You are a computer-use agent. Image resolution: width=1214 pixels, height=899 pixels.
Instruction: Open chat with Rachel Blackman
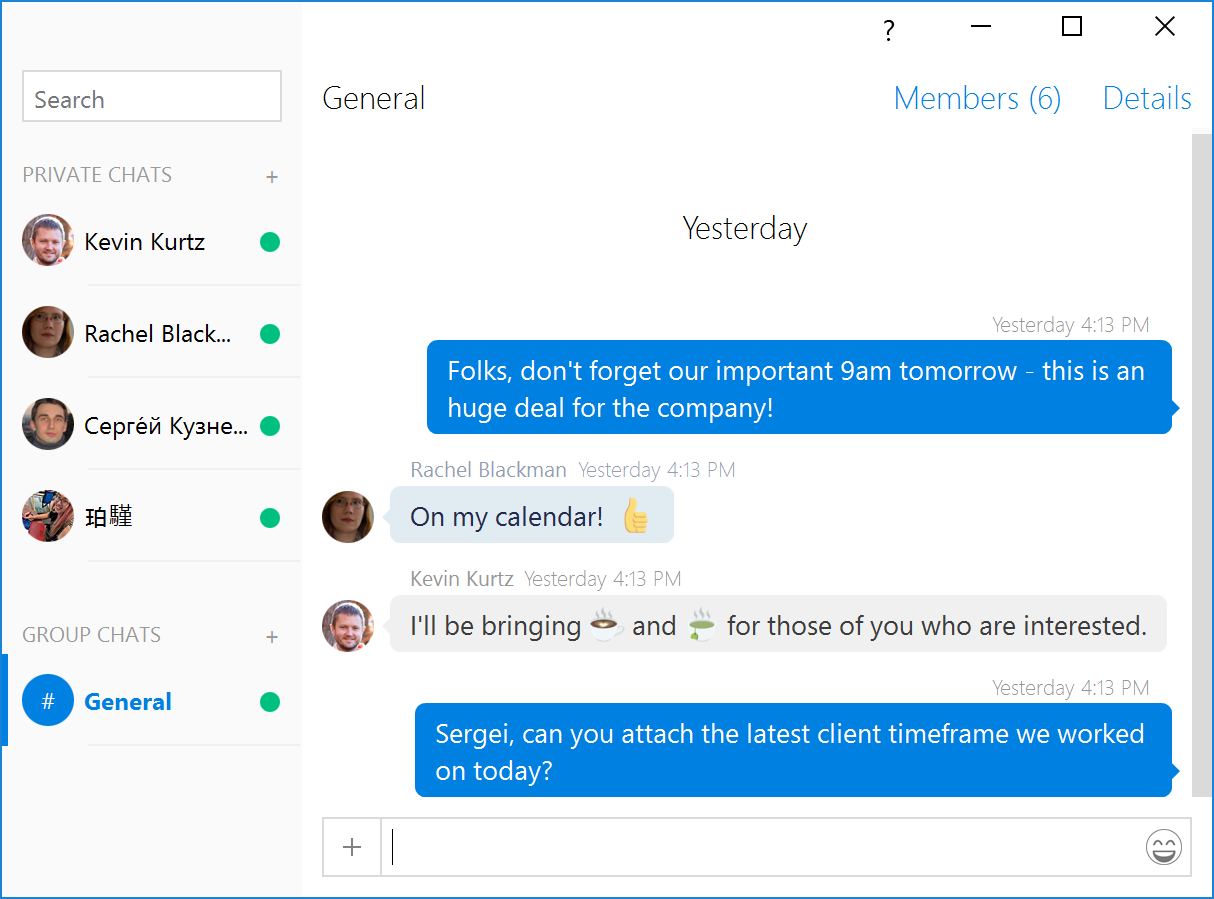tap(158, 334)
